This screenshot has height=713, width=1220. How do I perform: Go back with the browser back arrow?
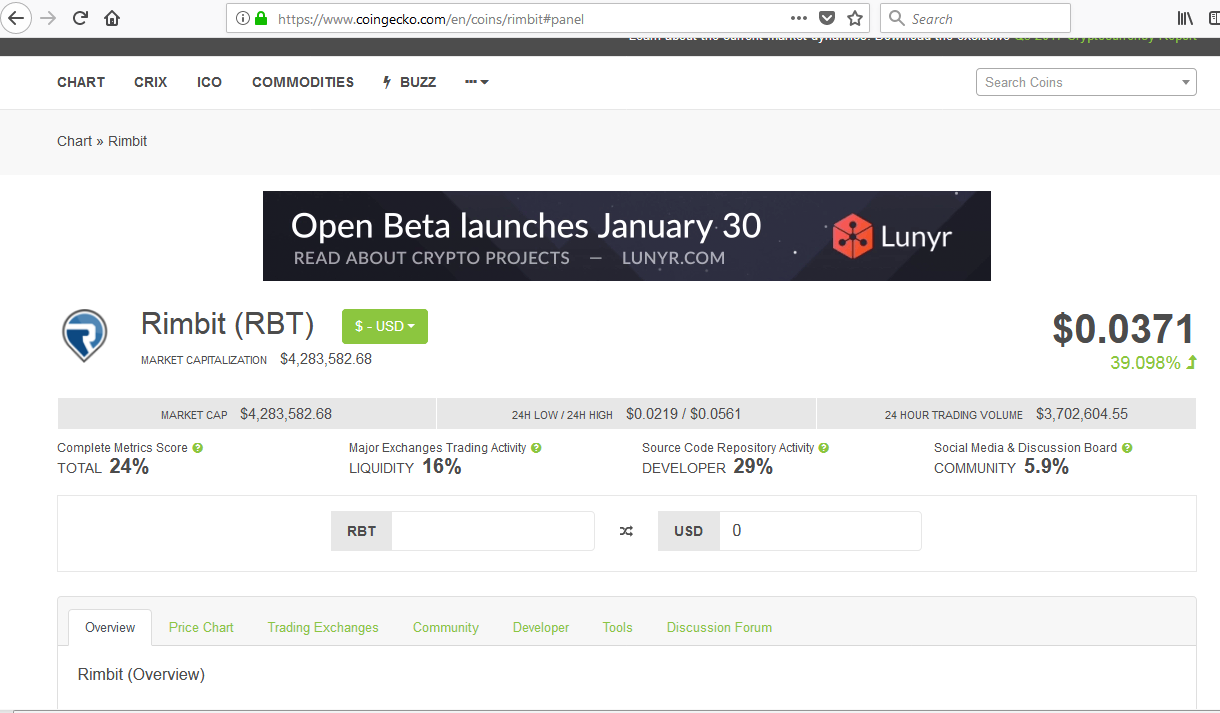pos(17,18)
